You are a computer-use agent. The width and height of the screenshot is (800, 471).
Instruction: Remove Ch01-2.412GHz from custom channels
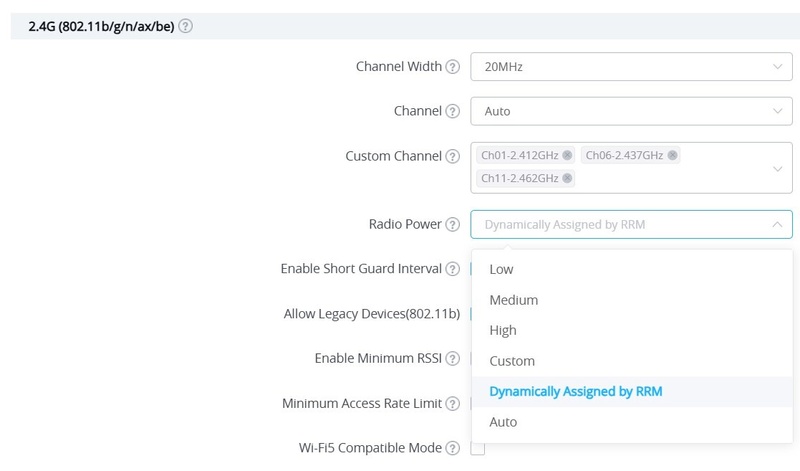[567, 155]
